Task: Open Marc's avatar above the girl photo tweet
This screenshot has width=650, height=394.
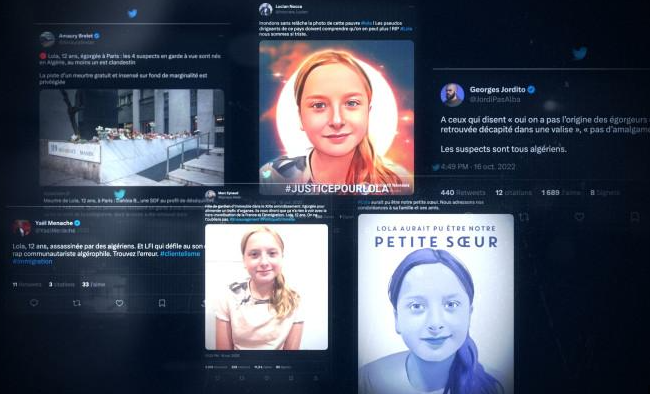Action: (x=211, y=195)
